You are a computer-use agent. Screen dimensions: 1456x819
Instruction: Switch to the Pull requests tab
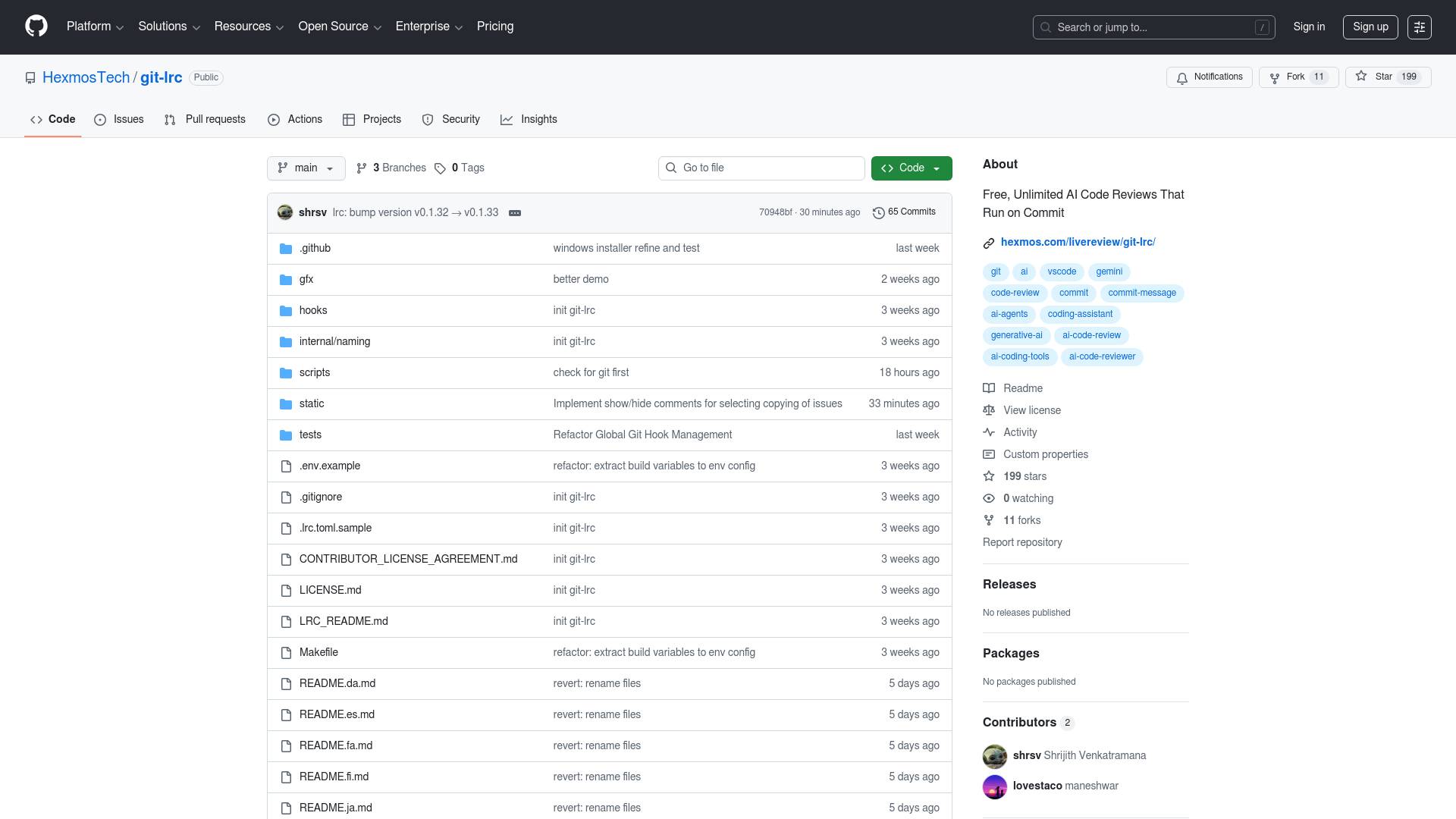(205, 120)
